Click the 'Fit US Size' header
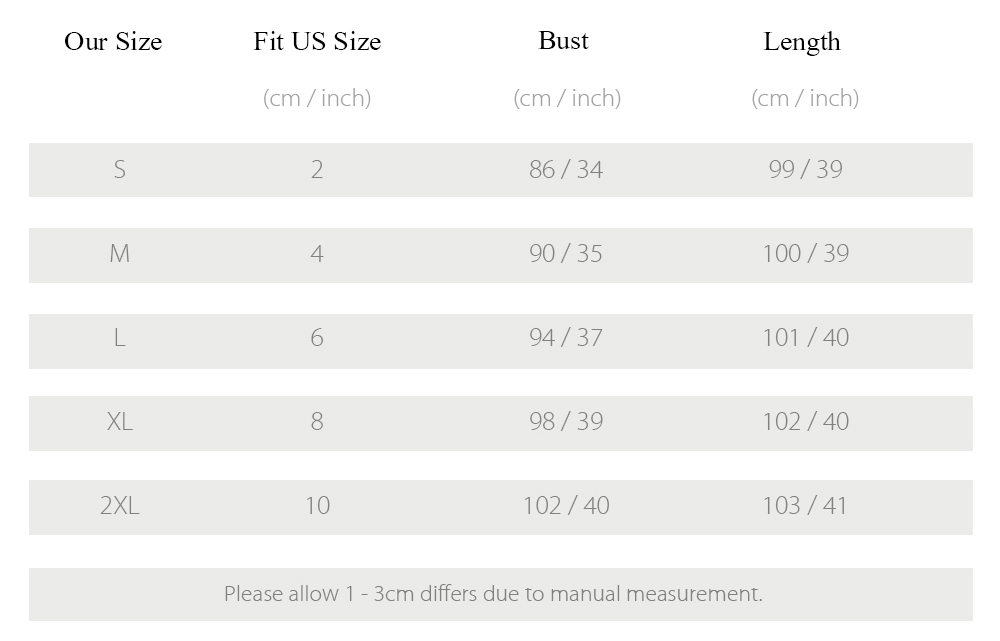This screenshot has width=1000, height=641. coord(317,41)
